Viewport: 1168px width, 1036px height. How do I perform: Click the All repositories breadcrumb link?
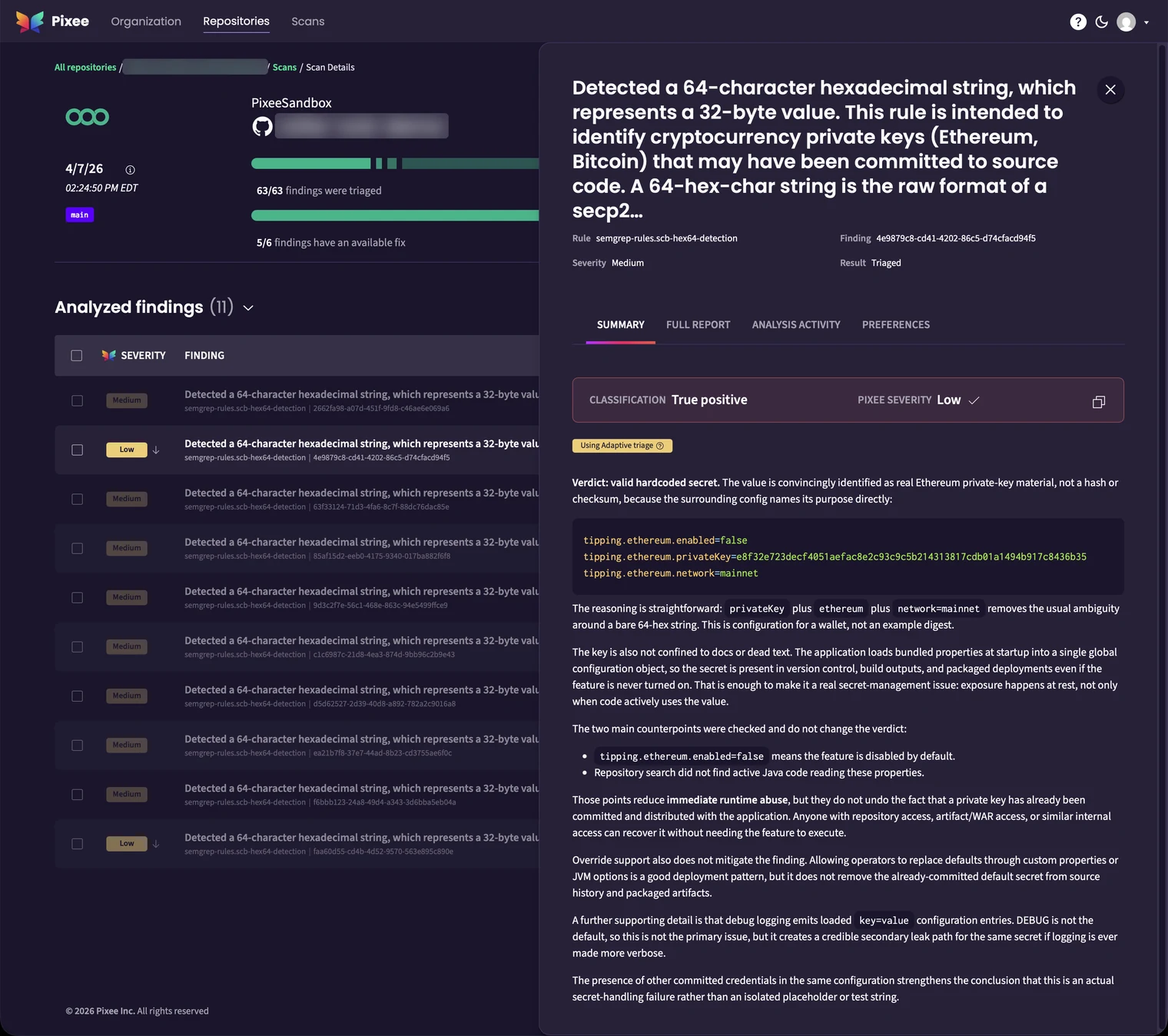[x=85, y=68]
